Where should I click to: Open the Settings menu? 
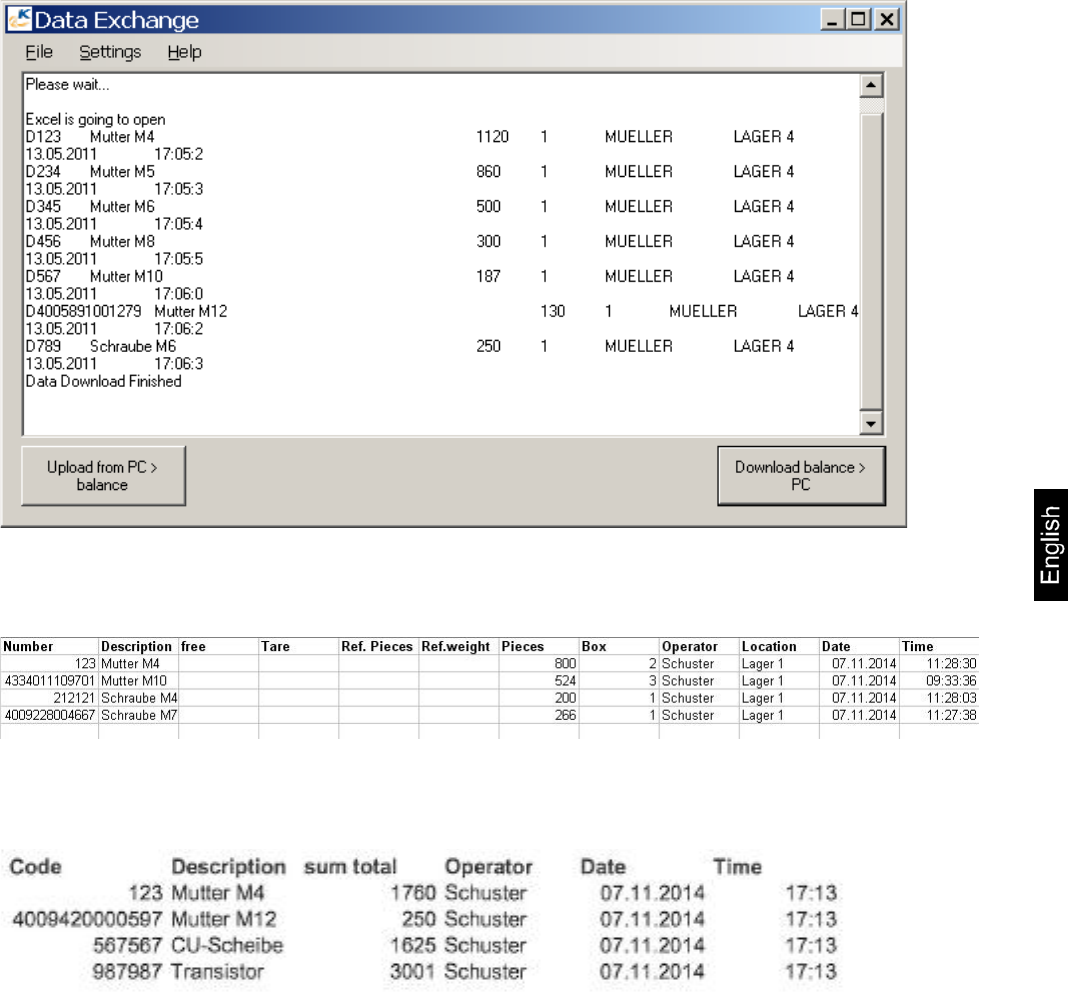click(110, 52)
